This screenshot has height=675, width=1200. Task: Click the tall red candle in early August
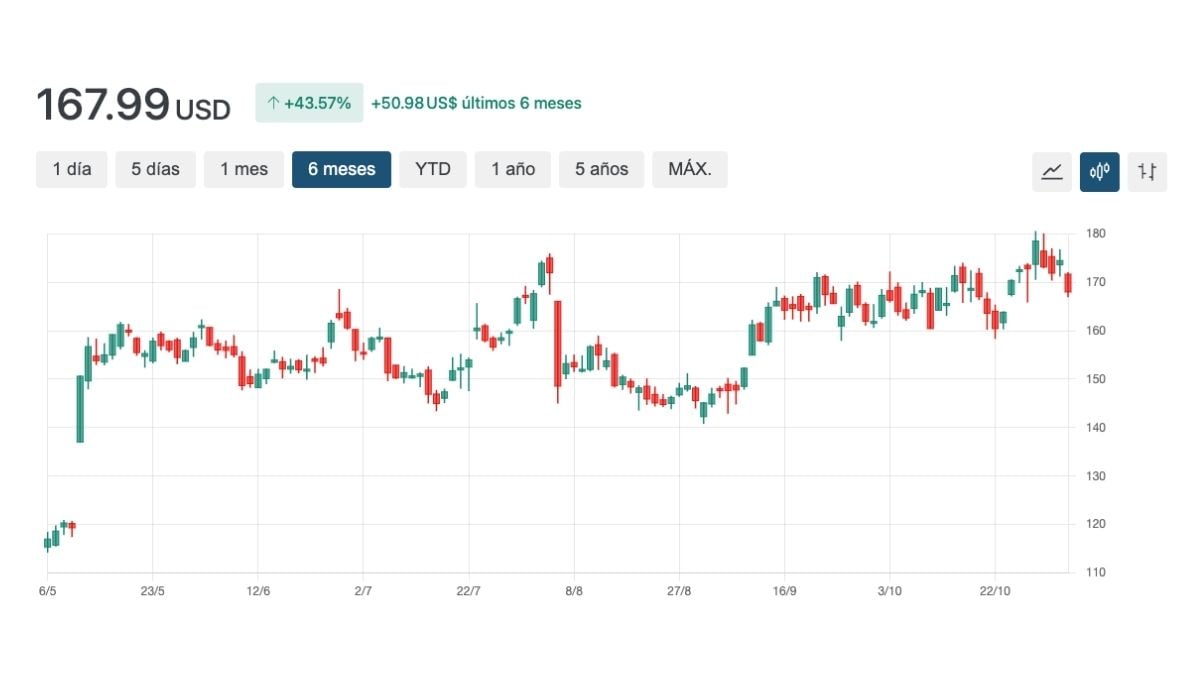[x=557, y=343]
